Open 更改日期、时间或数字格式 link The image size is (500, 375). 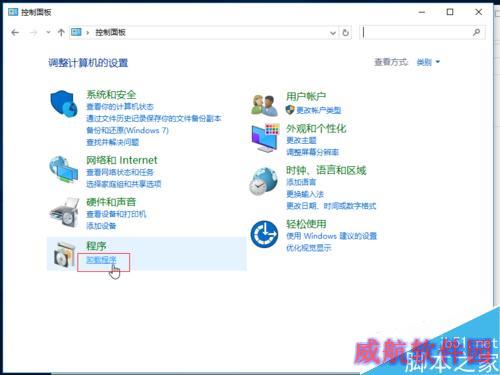(331, 206)
